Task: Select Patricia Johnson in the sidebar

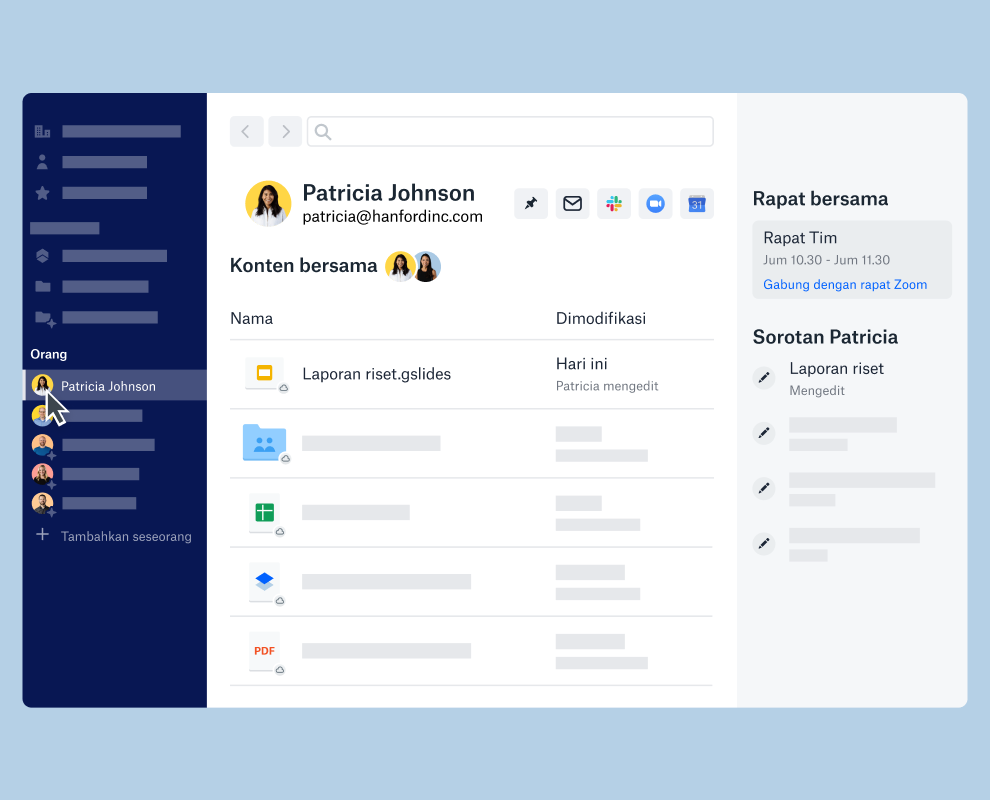Action: click(108, 386)
